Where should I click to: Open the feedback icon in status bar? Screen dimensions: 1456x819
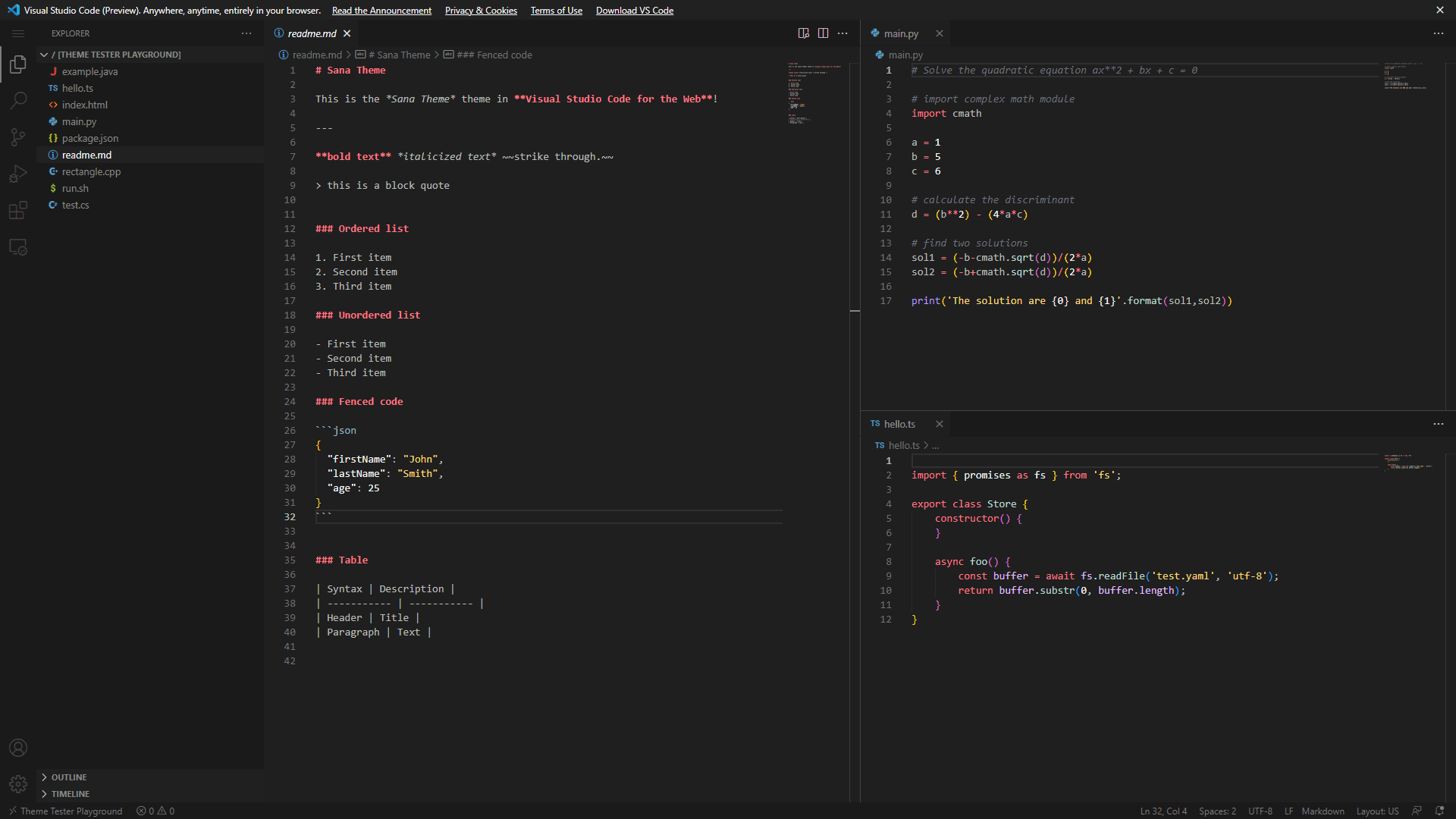1417,811
